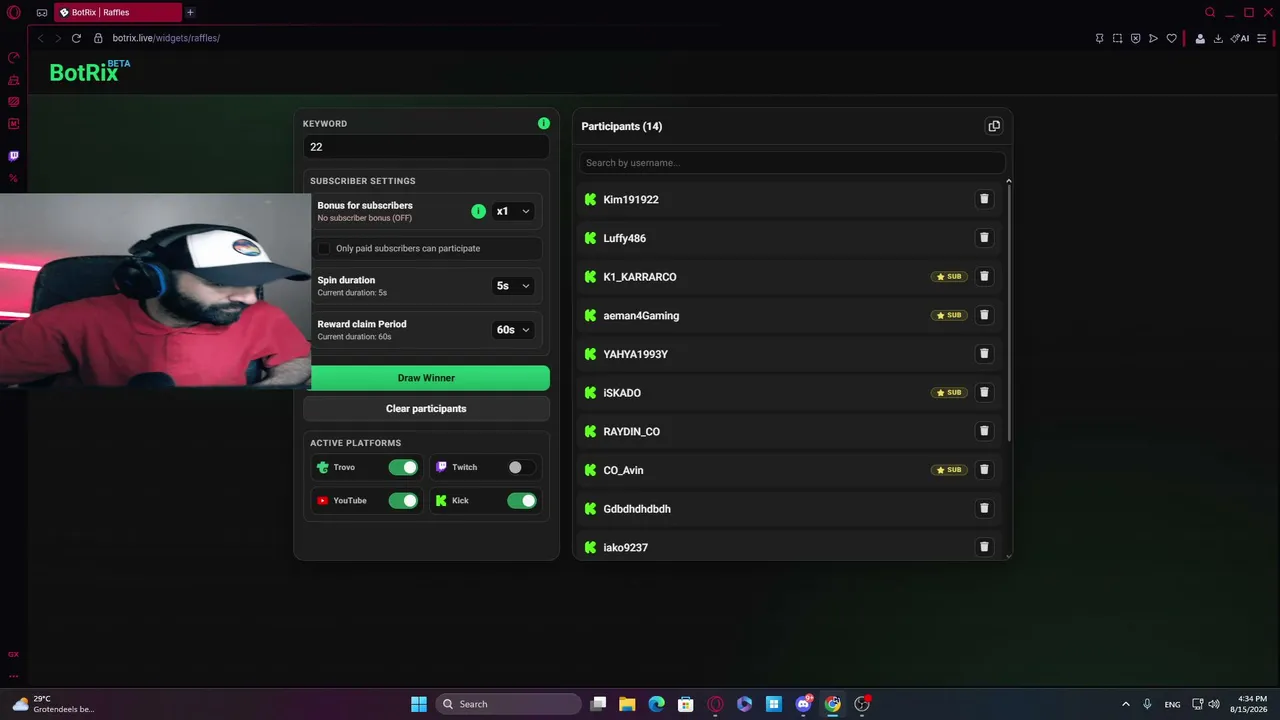1280x720 pixels.
Task: Copy the participants list
Action: point(994,126)
